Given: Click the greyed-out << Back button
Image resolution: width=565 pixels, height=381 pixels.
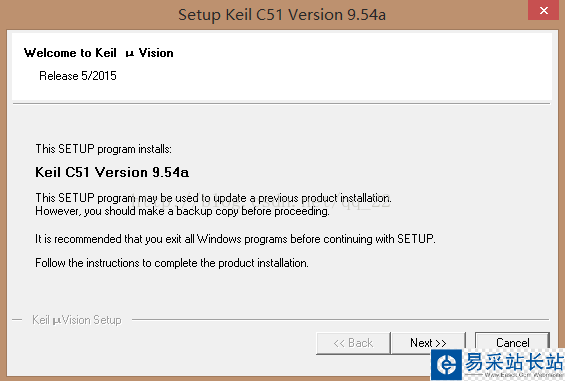Looking at the screenshot, I should (353, 343).
